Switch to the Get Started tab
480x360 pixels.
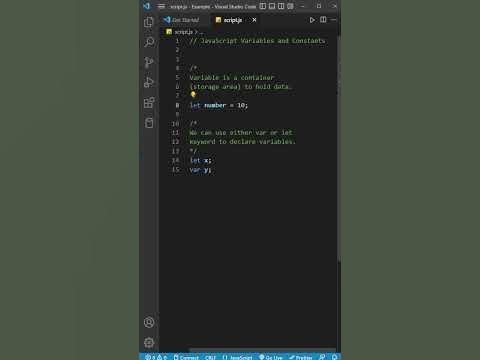[x=181, y=20]
